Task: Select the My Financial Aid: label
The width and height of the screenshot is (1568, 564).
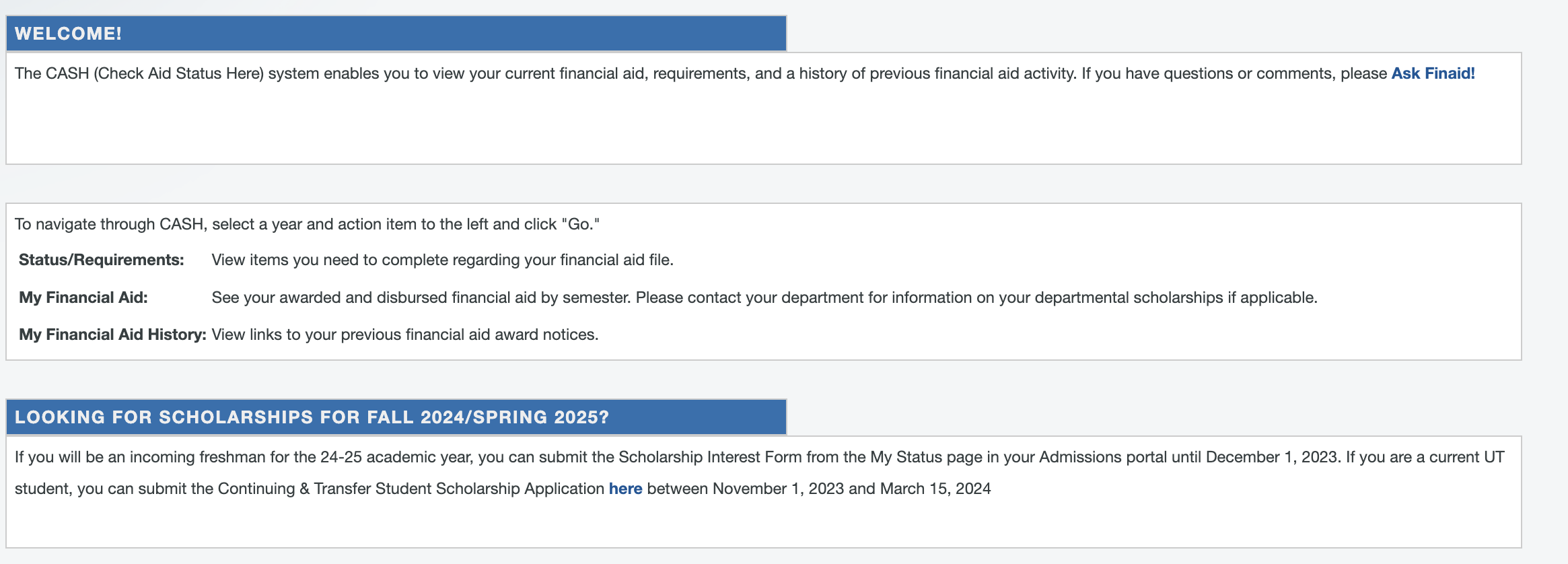Action: [83, 297]
